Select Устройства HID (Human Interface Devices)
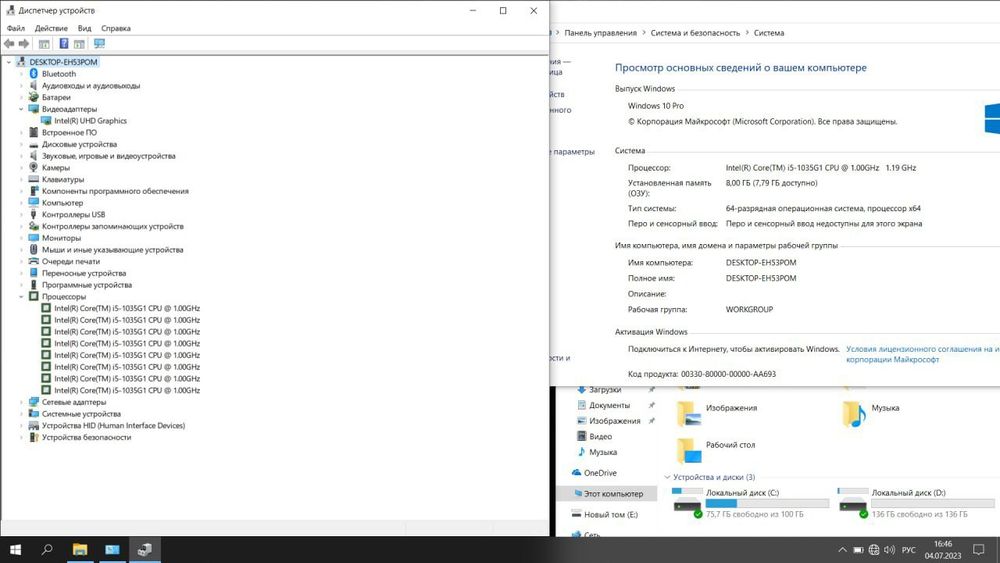Screen dimensions: 1000x563 [114, 425]
